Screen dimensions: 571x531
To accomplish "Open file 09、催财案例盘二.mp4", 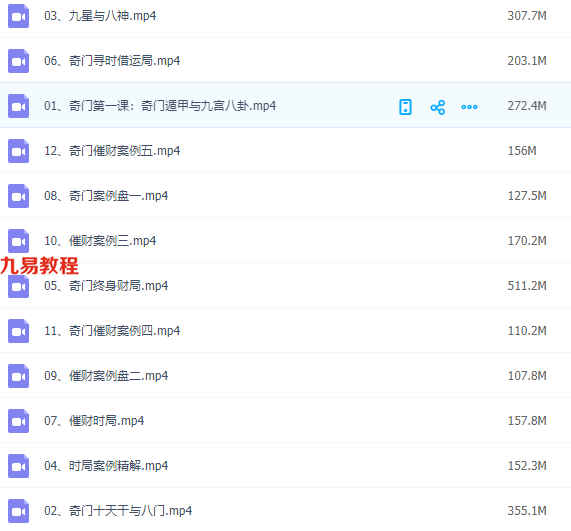I will 106,376.
